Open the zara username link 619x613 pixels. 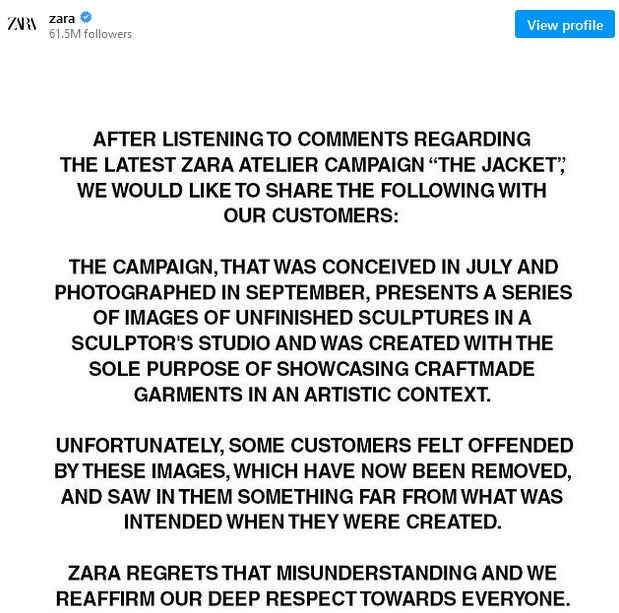[x=62, y=19]
